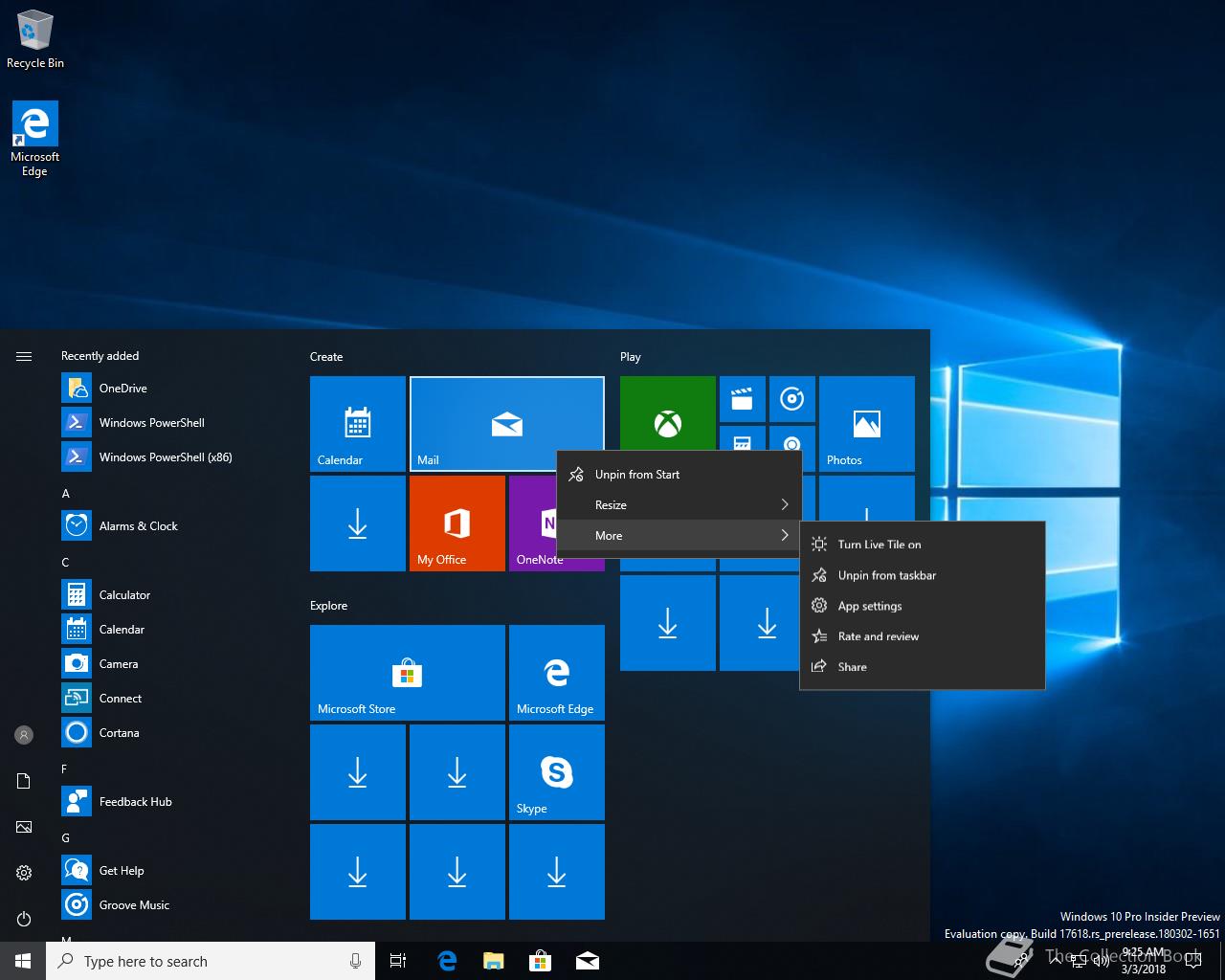Open the Calendar tile in Create group
Screen dimensions: 1225x980
[x=358, y=424]
